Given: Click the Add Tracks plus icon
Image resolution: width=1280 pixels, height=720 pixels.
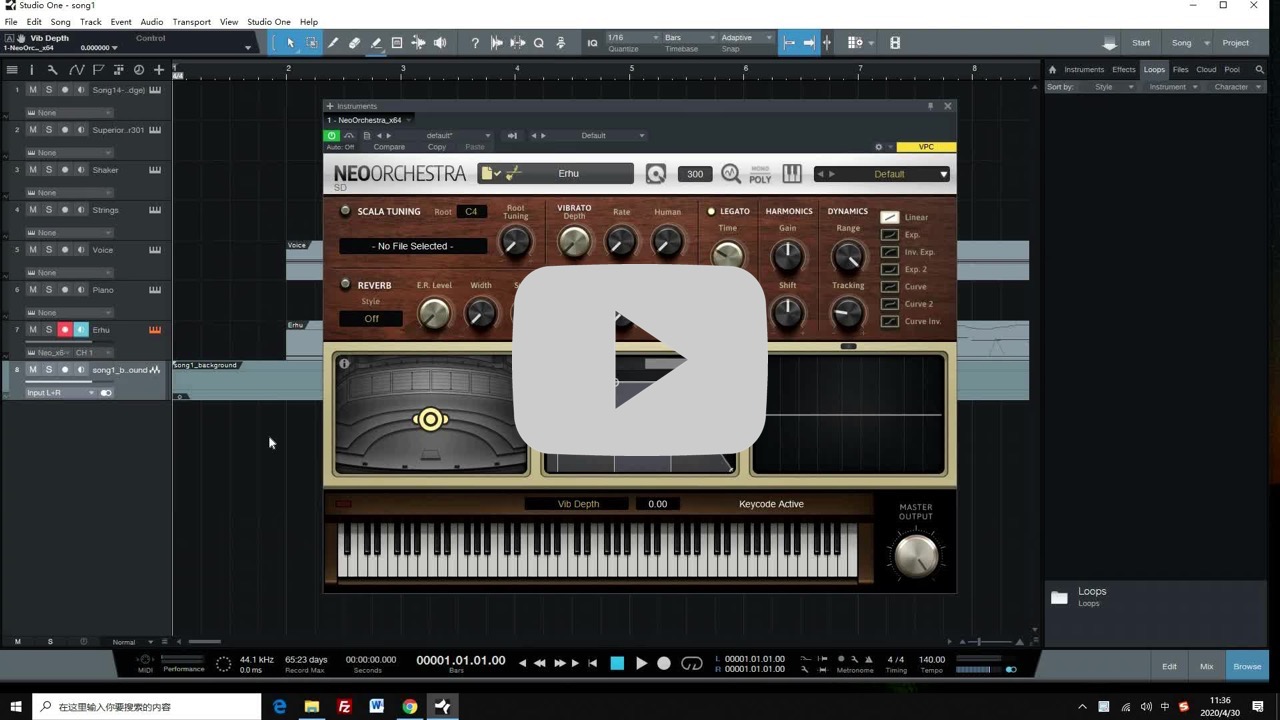Looking at the screenshot, I should coord(158,70).
